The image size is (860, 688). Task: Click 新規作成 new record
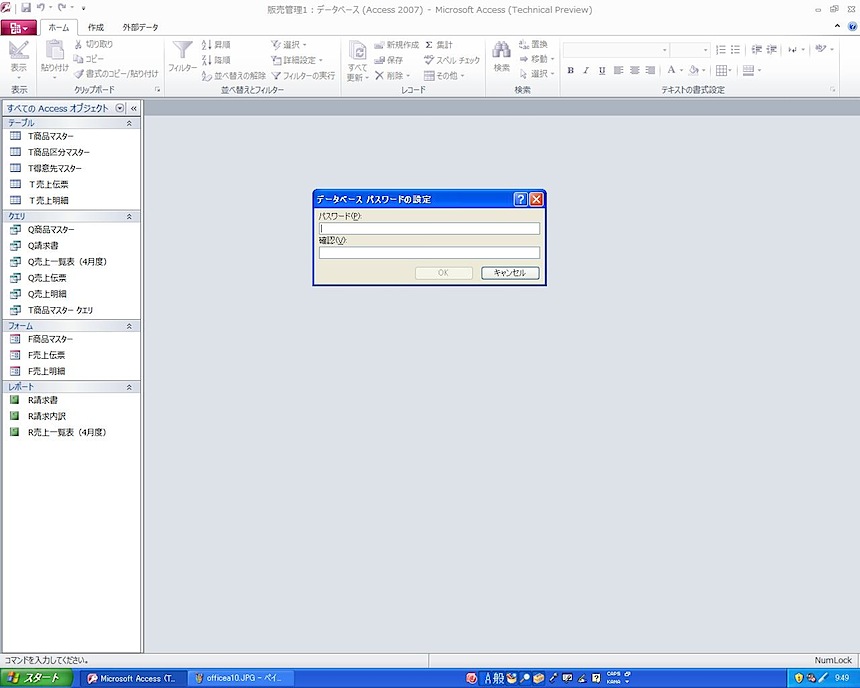(396, 45)
